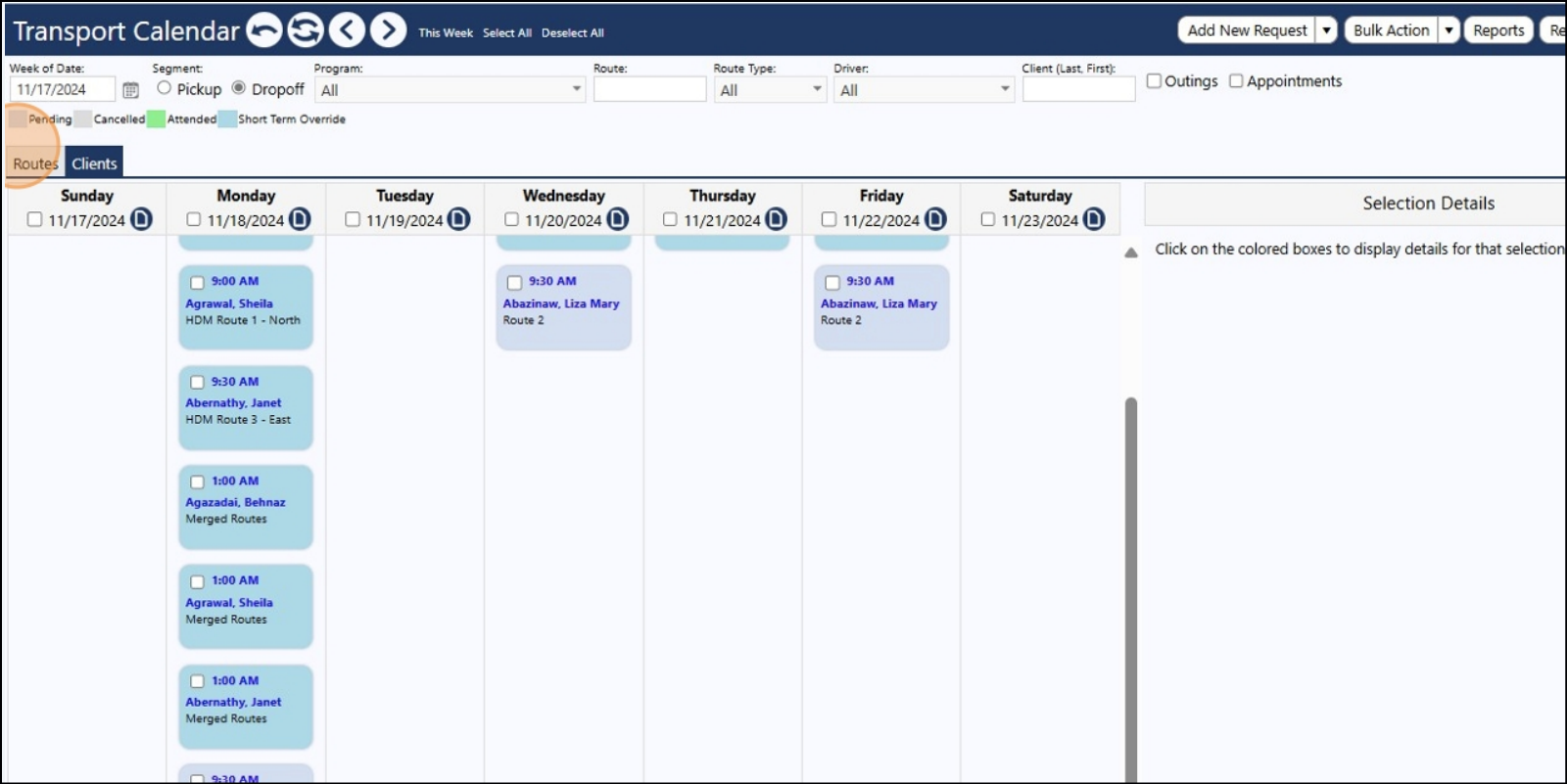Tick the 1:00 AM Agazadai, Behnaz trip checkbox

pyautogui.click(x=197, y=483)
